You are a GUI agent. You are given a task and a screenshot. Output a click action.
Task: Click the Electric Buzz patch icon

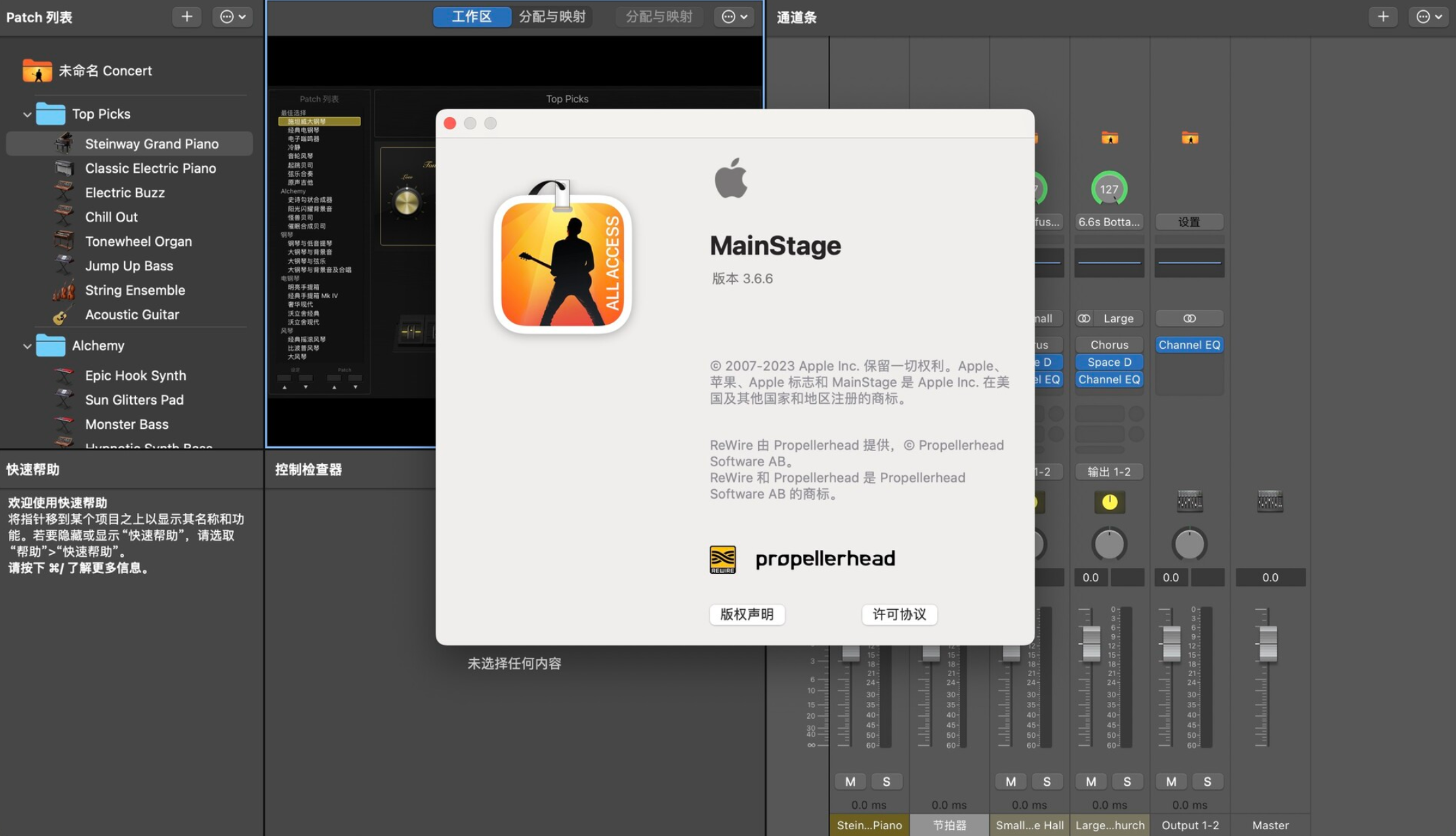point(64,192)
